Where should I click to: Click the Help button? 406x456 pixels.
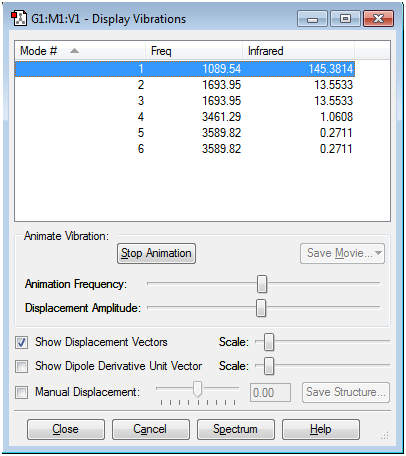[321, 429]
